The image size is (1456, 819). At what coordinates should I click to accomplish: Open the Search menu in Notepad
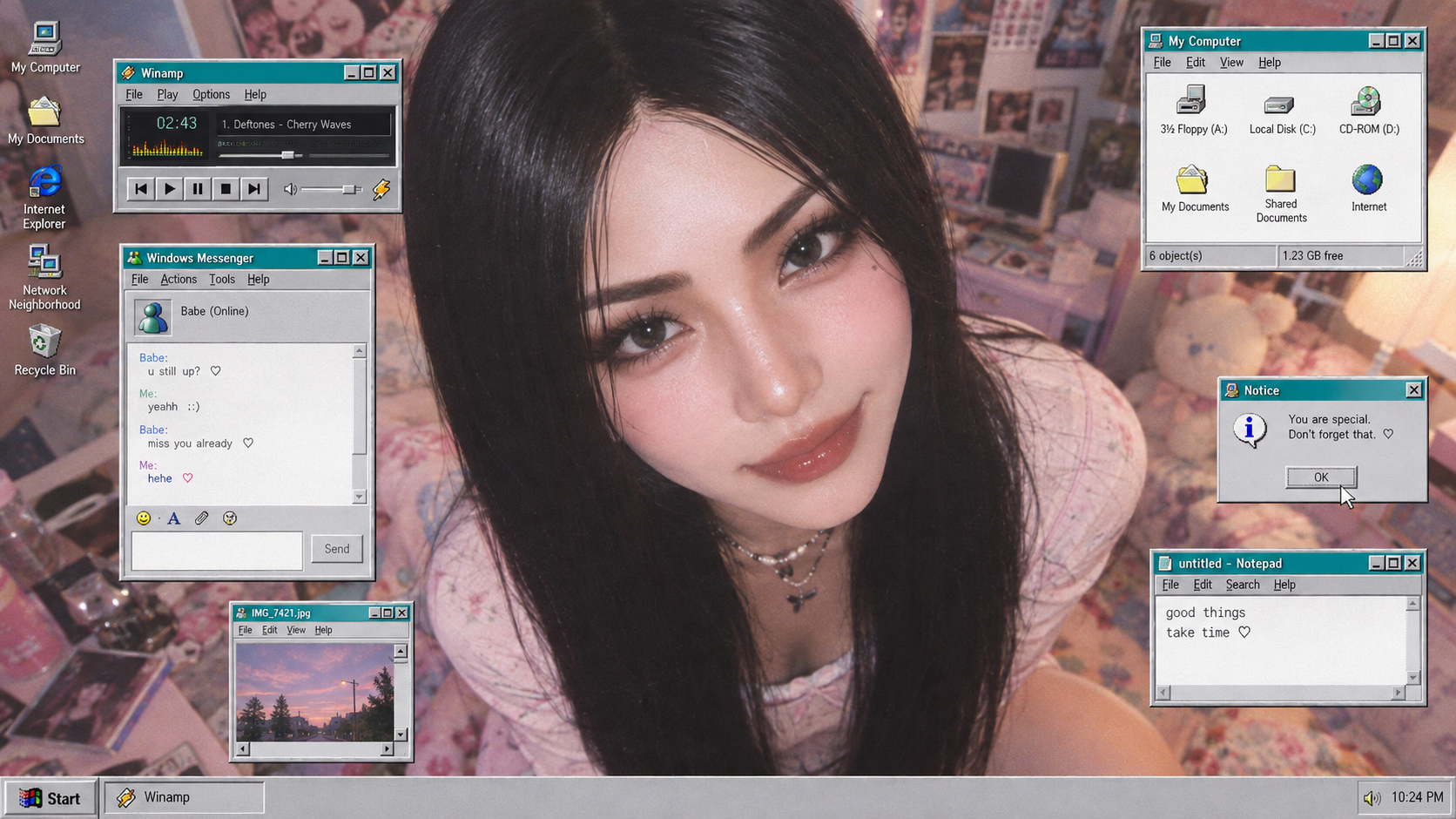[x=1243, y=585]
